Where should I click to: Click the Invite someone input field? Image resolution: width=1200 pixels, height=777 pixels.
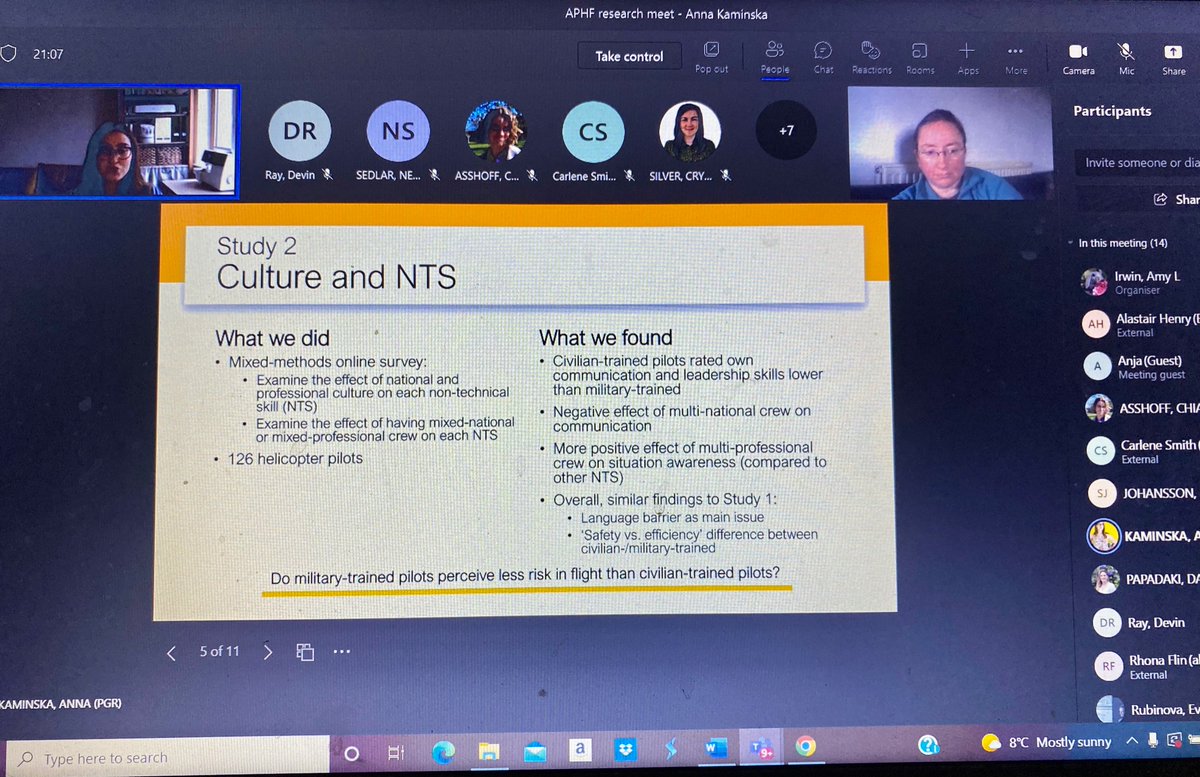[x=1139, y=162]
